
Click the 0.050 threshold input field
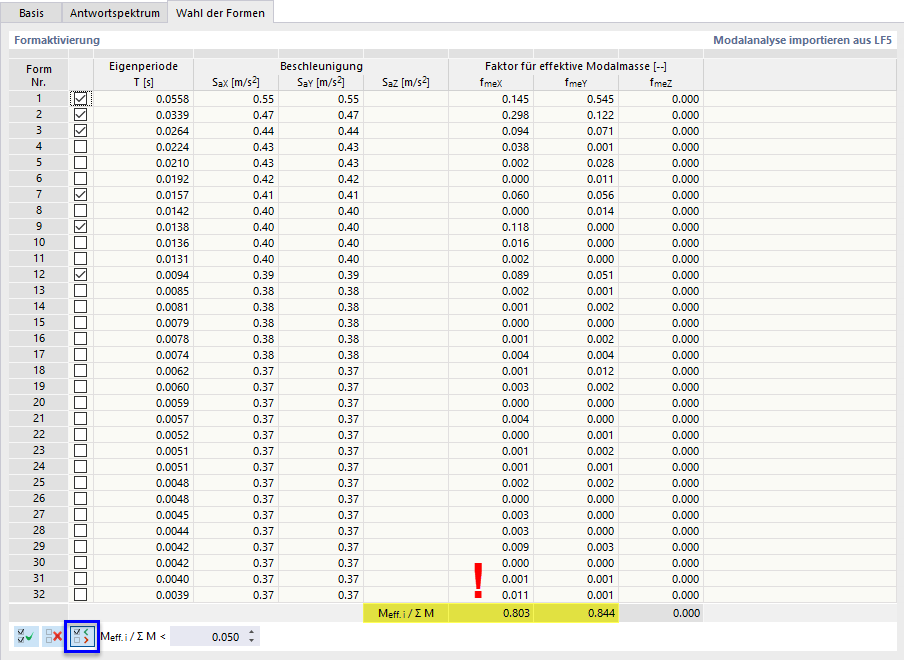click(208, 636)
